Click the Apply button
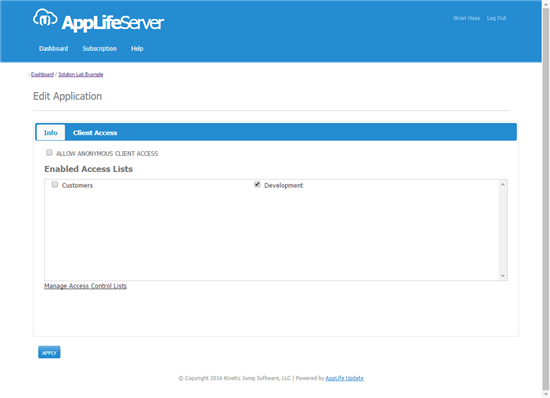Image resolution: width=550 pixels, height=398 pixels. (x=49, y=352)
